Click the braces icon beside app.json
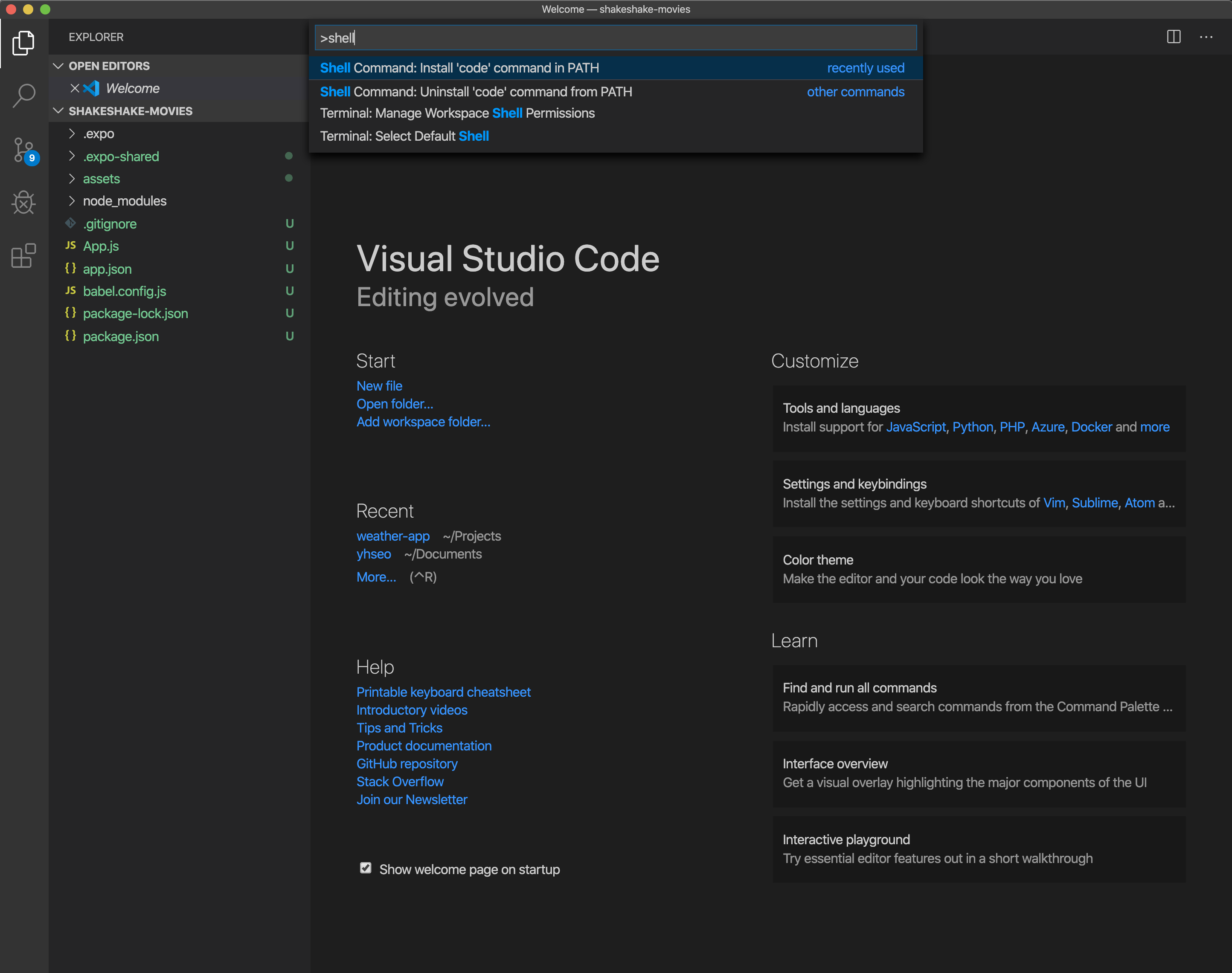1232x973 pixels. pyautogui.click(x=71, y=268)
